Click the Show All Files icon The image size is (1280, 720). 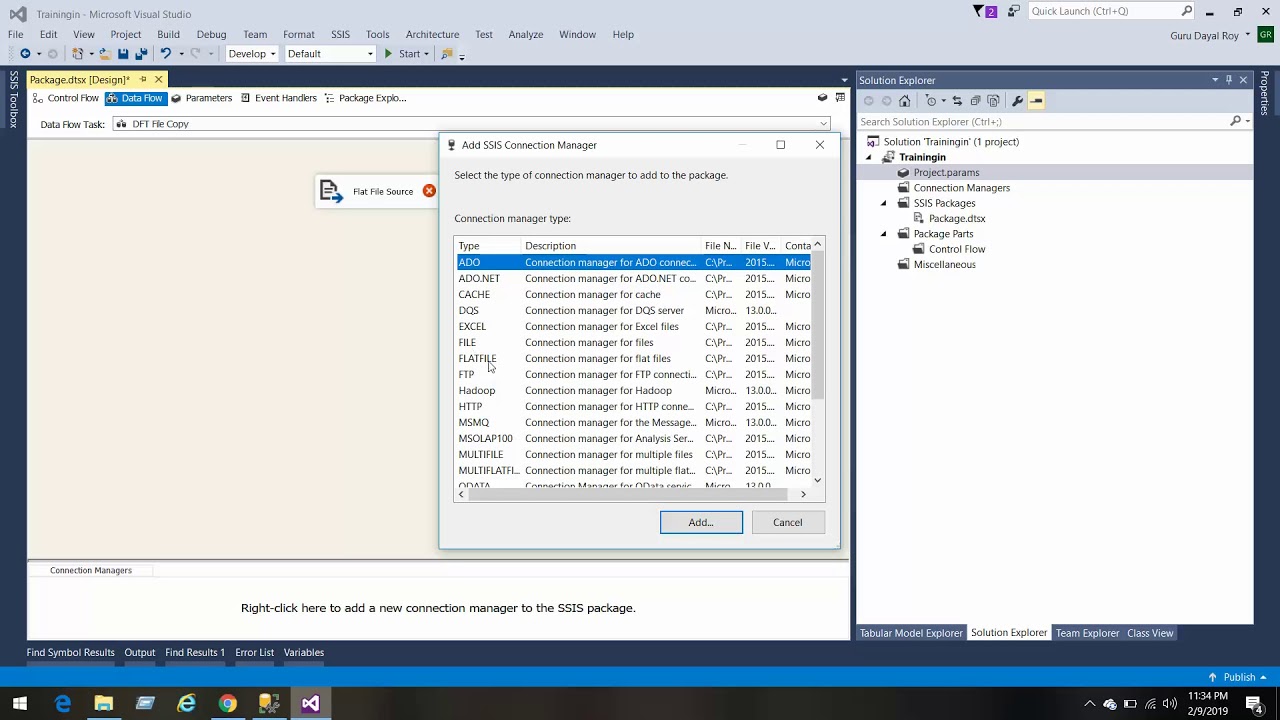click(x=993, y=101)
